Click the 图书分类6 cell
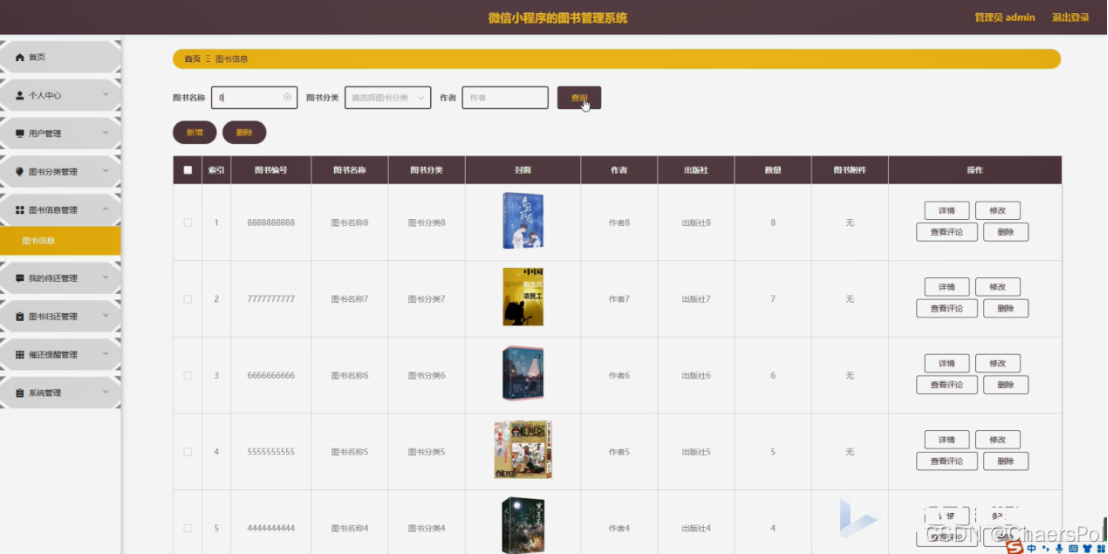Screen dimensions: 1108x554 pyautogui.click(x=427, y=375)
